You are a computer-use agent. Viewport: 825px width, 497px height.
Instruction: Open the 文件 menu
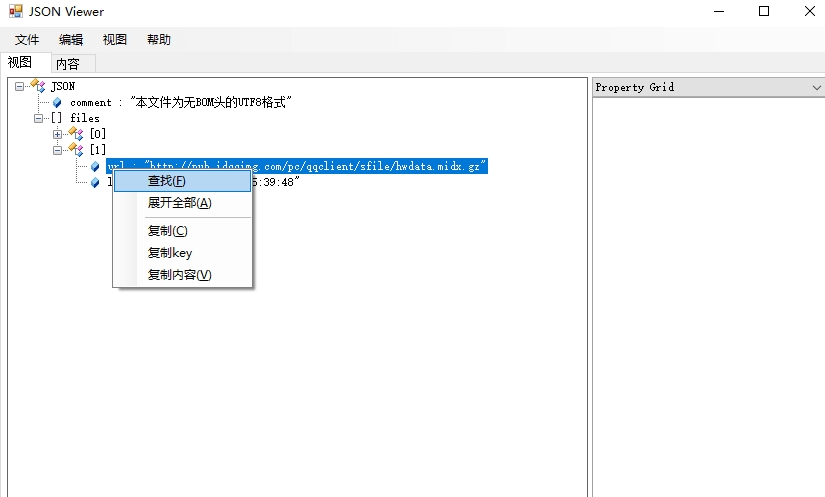coord(27,39)
